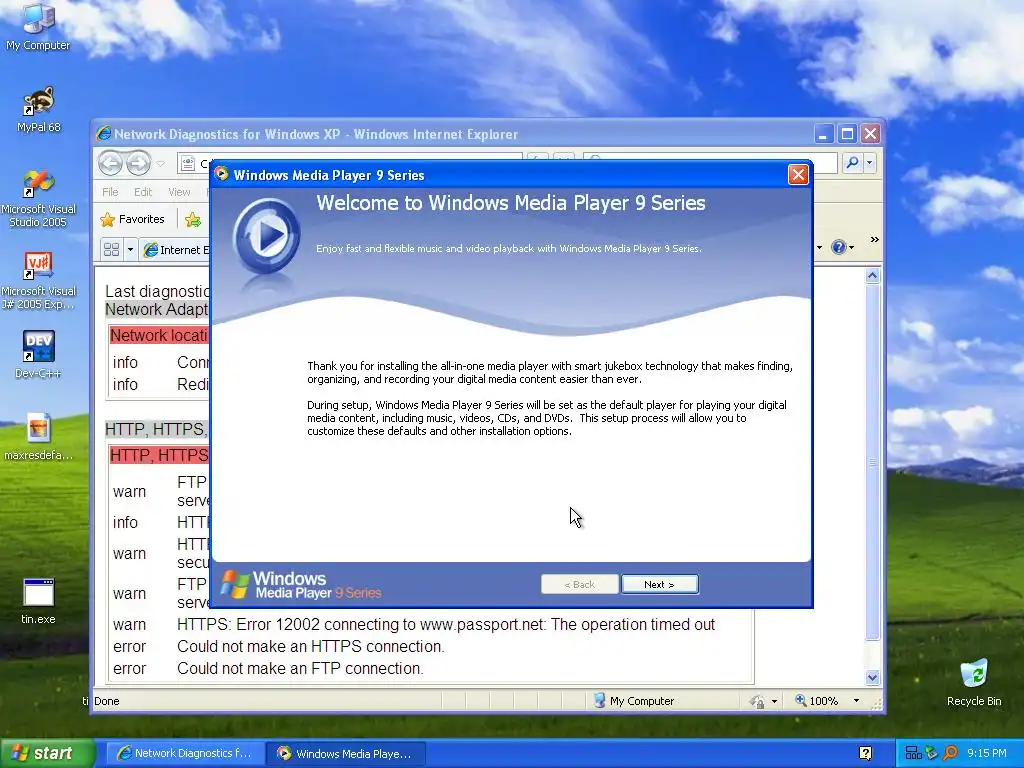Click the 100% zoom level button
Viewport: 1024px width, 768px height.
coord(816,701)
